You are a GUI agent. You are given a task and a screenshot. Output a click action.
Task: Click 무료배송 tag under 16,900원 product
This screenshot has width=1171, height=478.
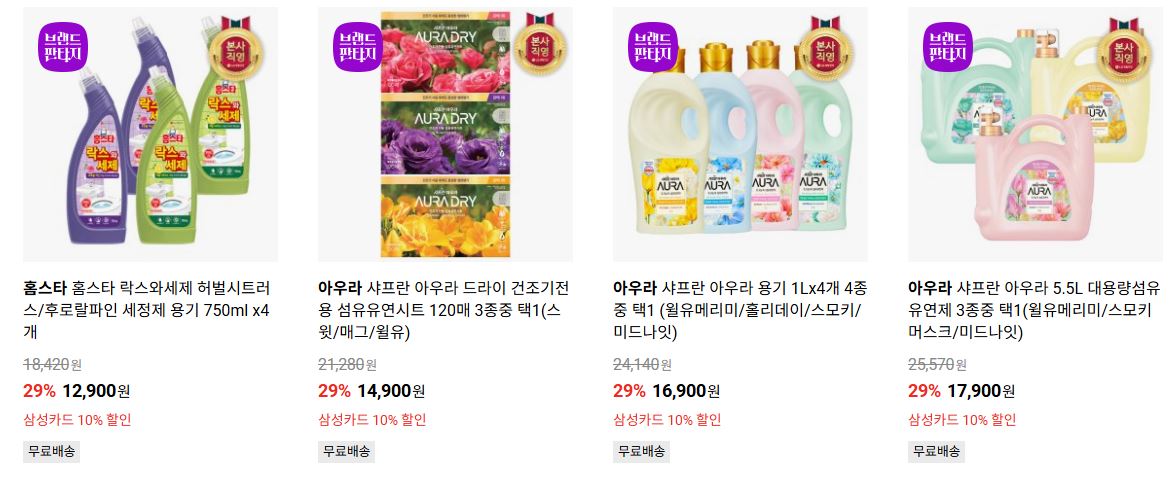[642, 451]
